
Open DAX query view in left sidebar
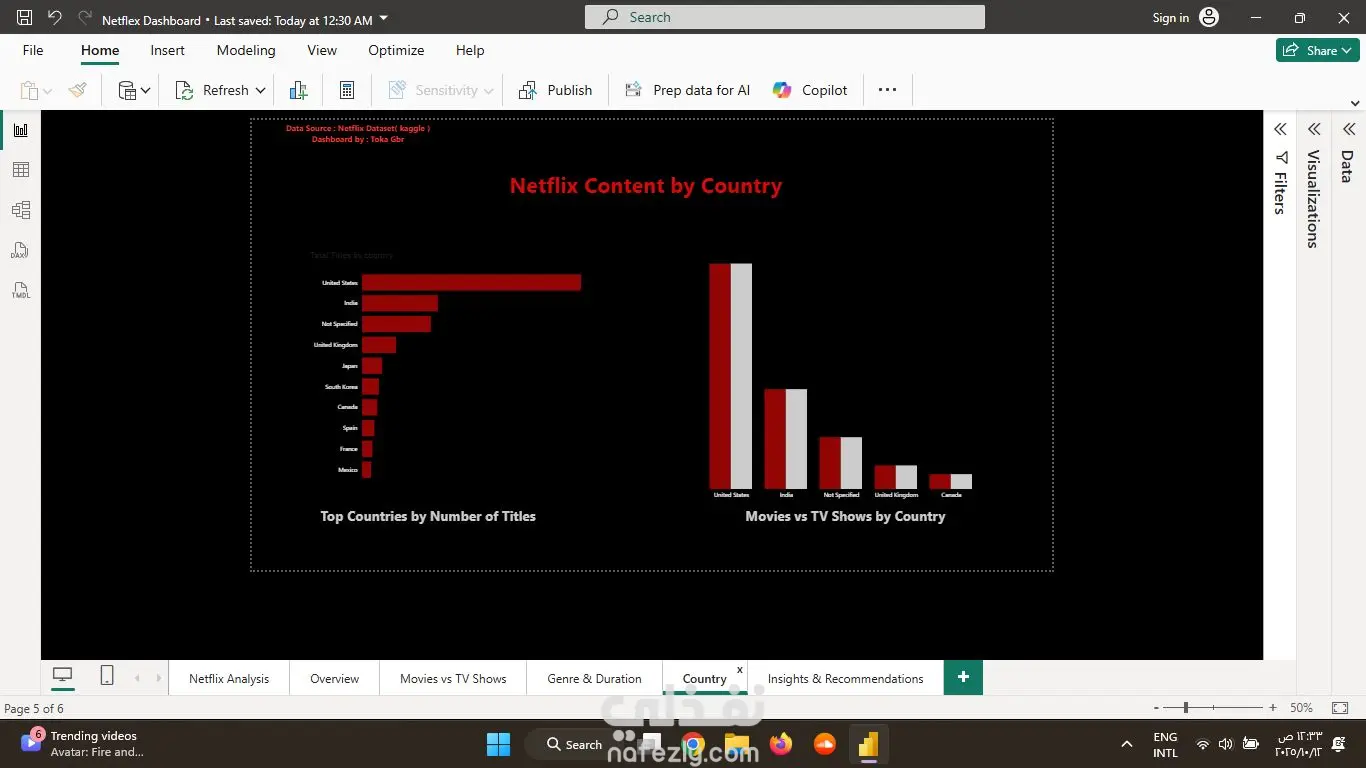click(20, 250)
